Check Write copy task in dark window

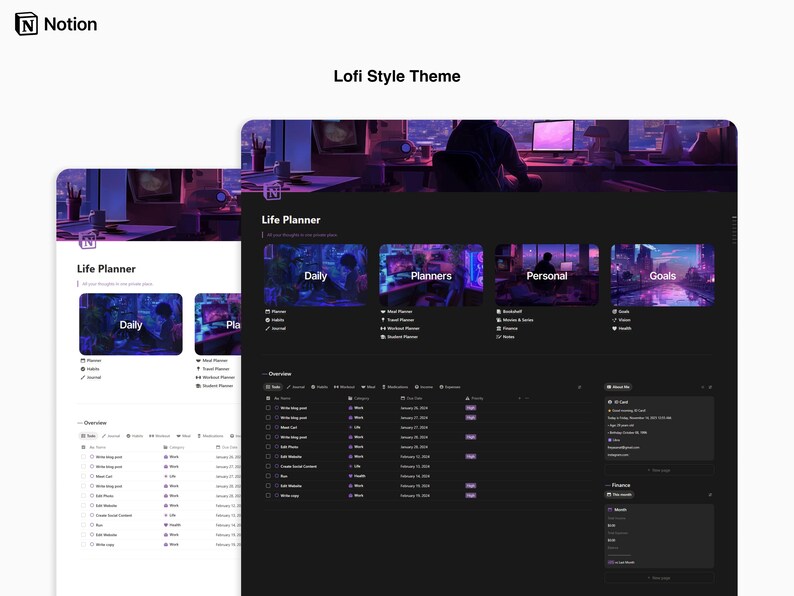pyautogui.click(x=268, y=495)
